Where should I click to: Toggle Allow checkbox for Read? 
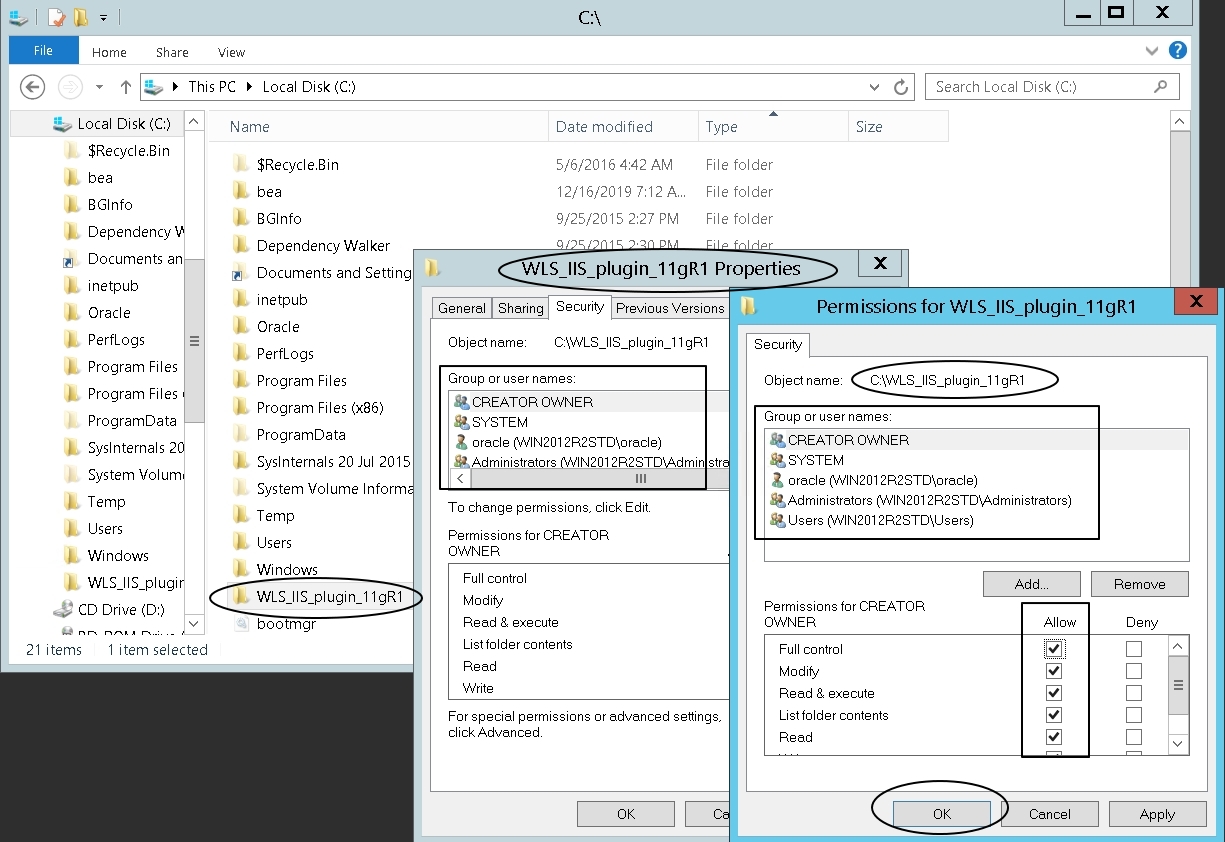[1053, 737]
